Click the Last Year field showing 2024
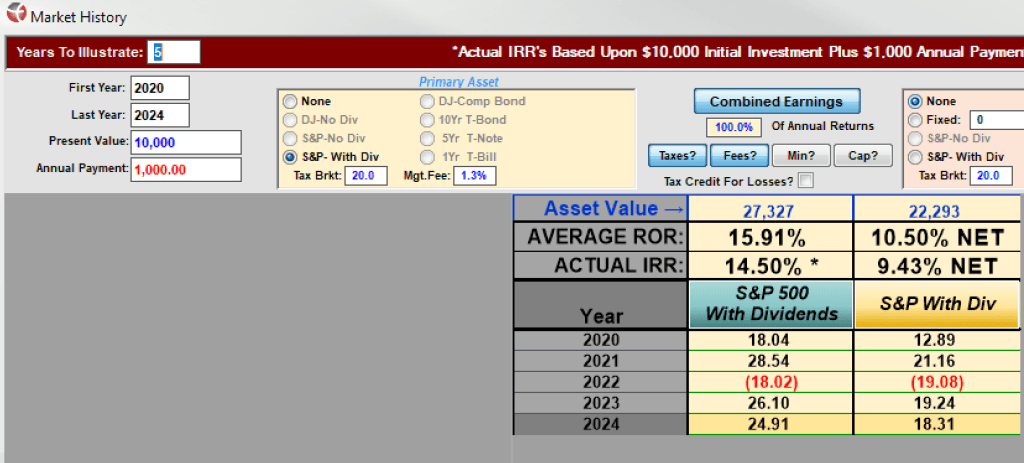 click(x=160, y=116)
